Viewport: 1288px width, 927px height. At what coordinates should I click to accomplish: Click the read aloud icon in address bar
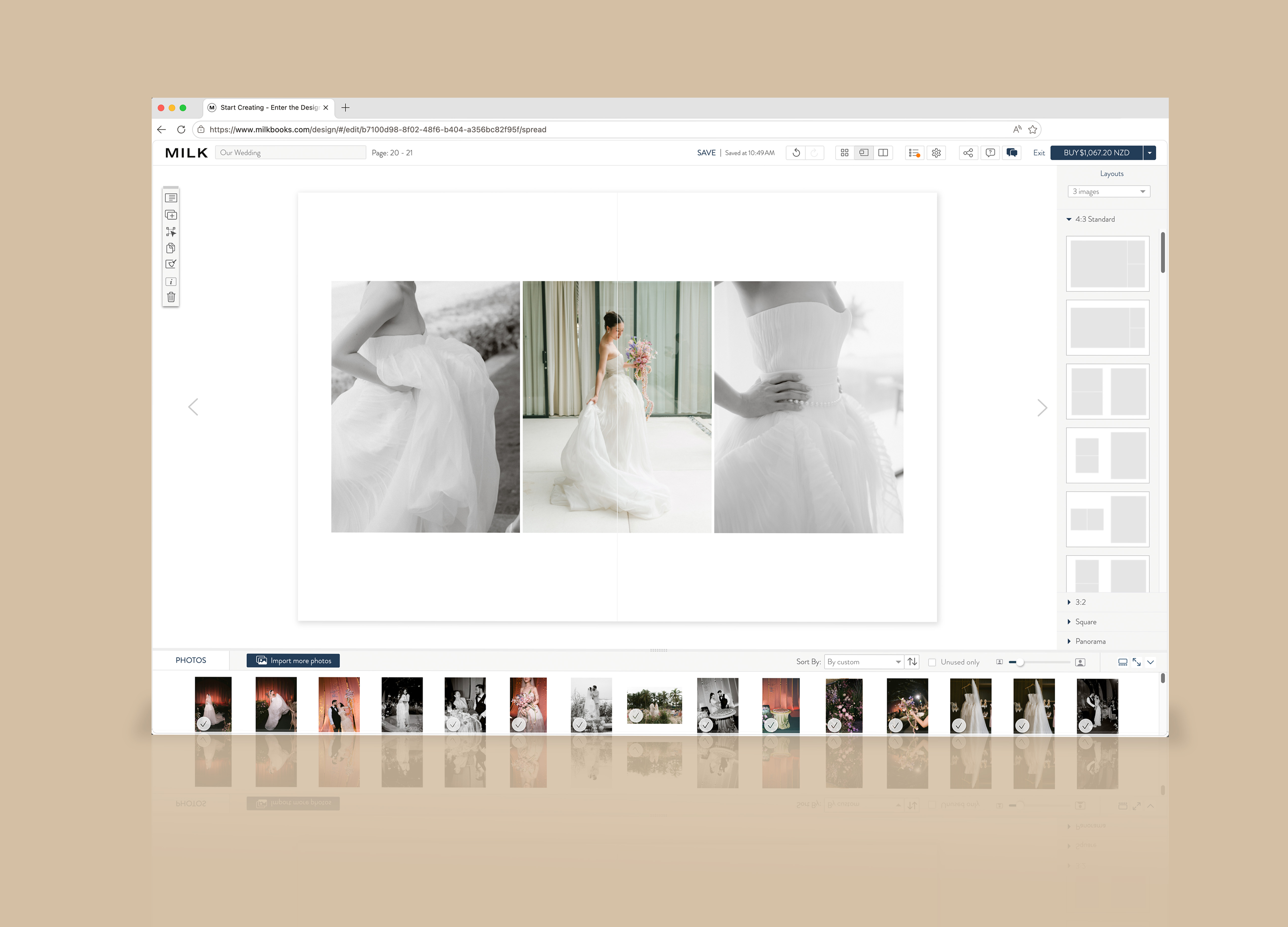1017,130
